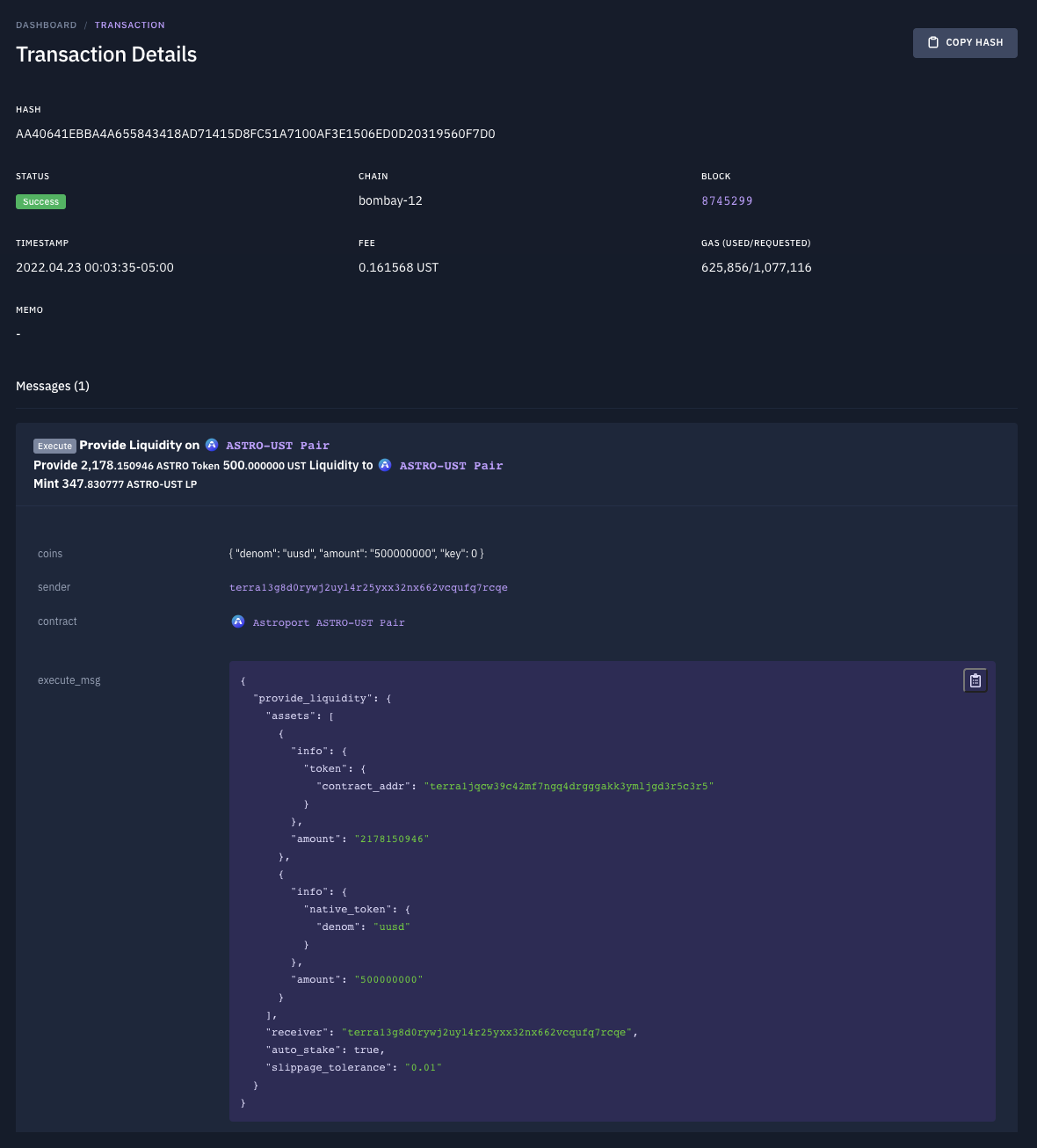The width and height of the screenshot is (1037, 1148).
Task: Select the coins JSON value
Action: (356, 554)
